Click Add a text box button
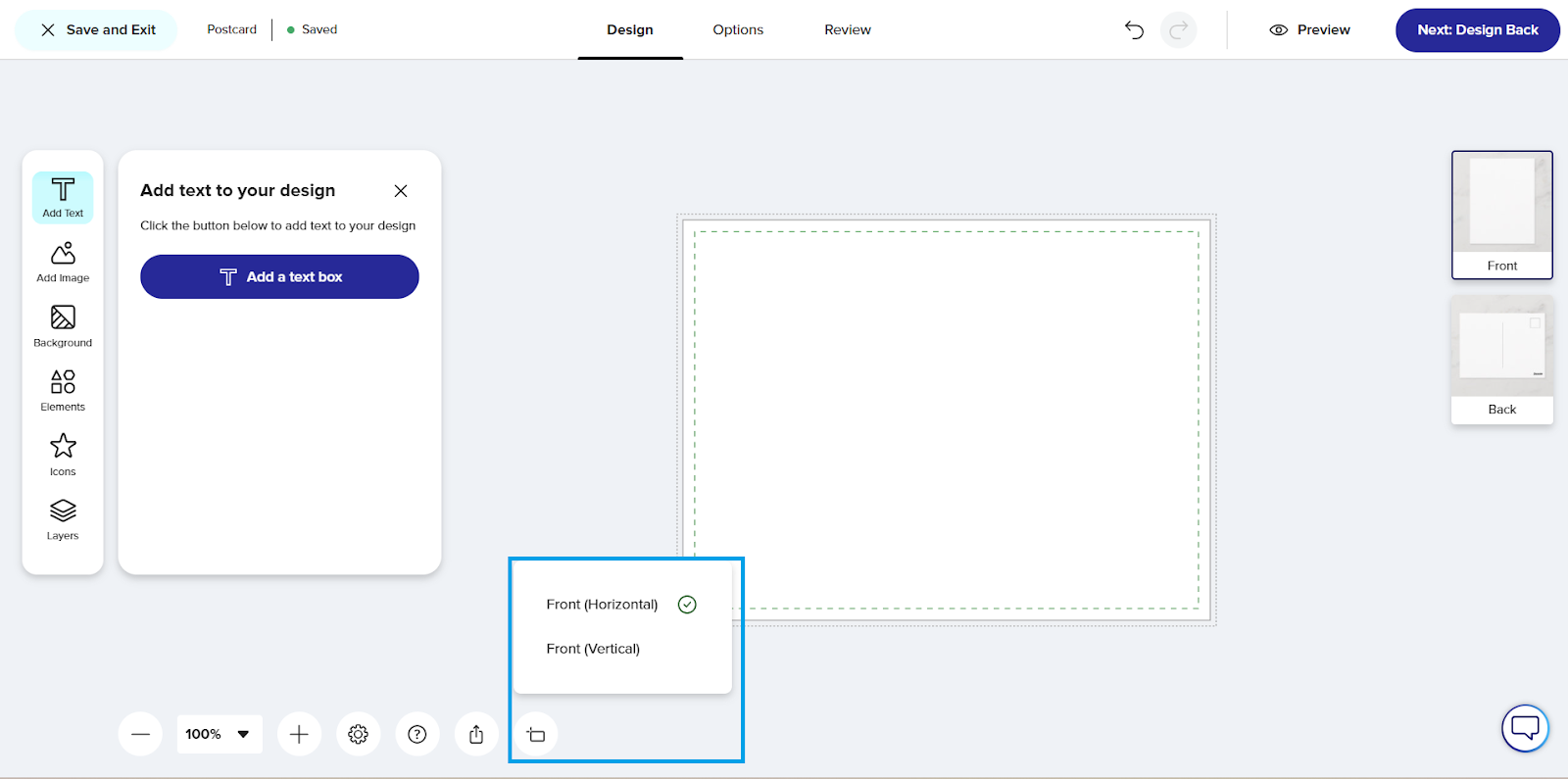 pos(279,277)
